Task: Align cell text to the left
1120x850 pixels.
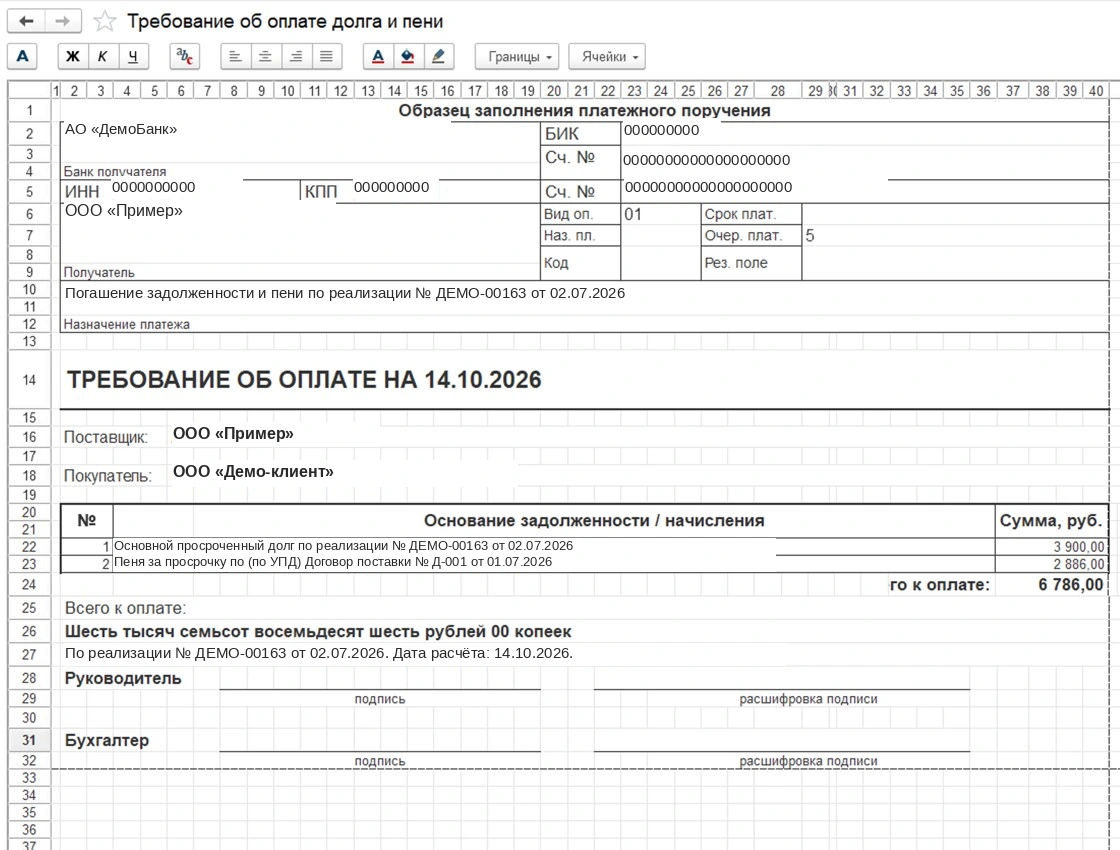Action: [x=235, y=56]
